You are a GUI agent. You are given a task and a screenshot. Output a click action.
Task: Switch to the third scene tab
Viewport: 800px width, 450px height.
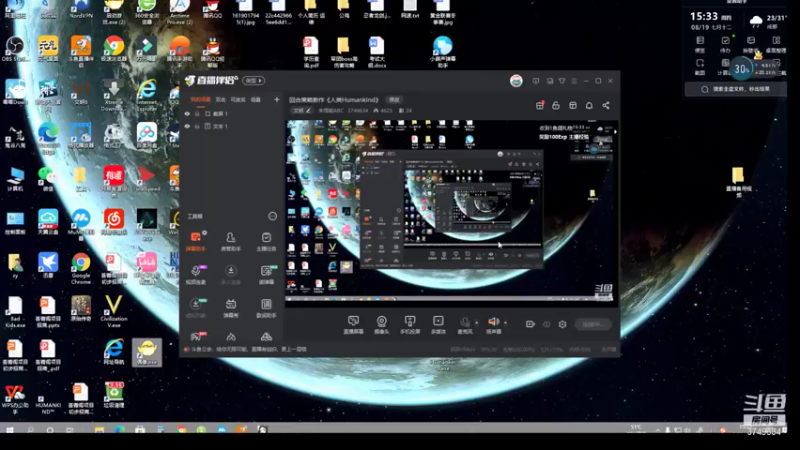[238, 99]
